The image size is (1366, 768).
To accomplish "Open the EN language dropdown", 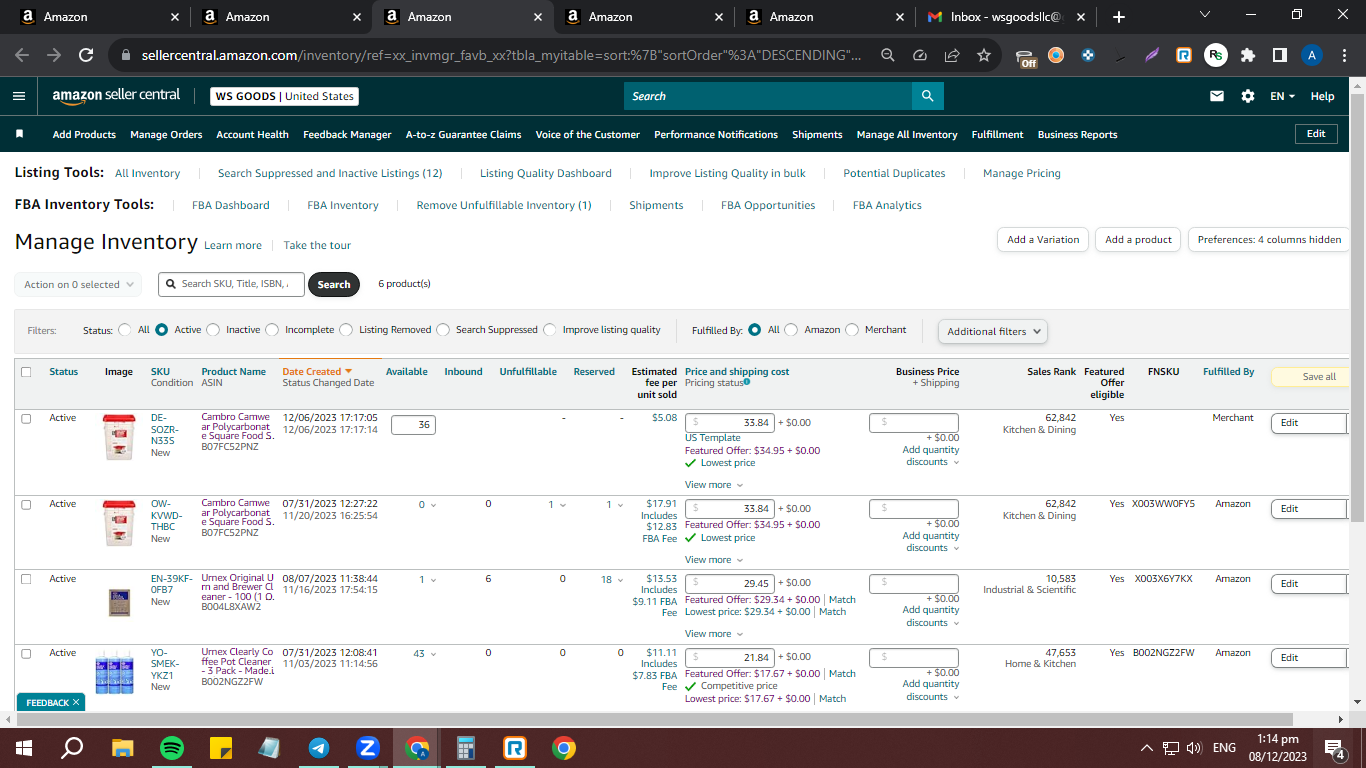I will [1282, 96].
